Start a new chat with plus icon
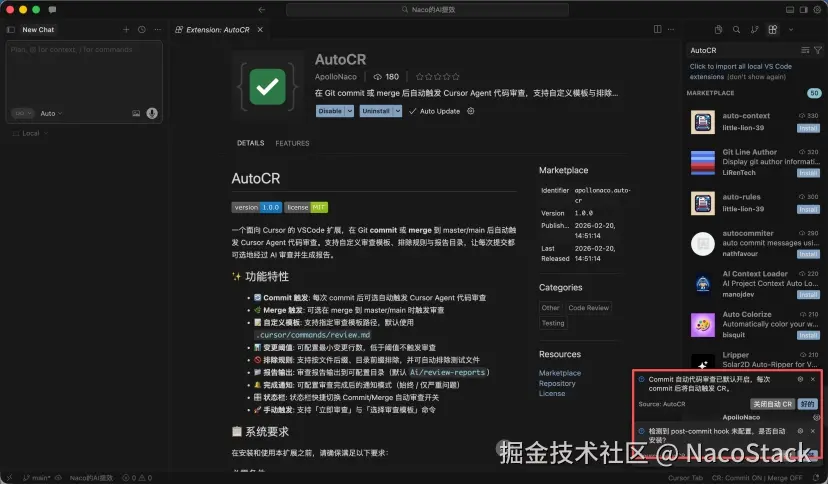This screenshot has height=484, width=828. click(126, 30)
